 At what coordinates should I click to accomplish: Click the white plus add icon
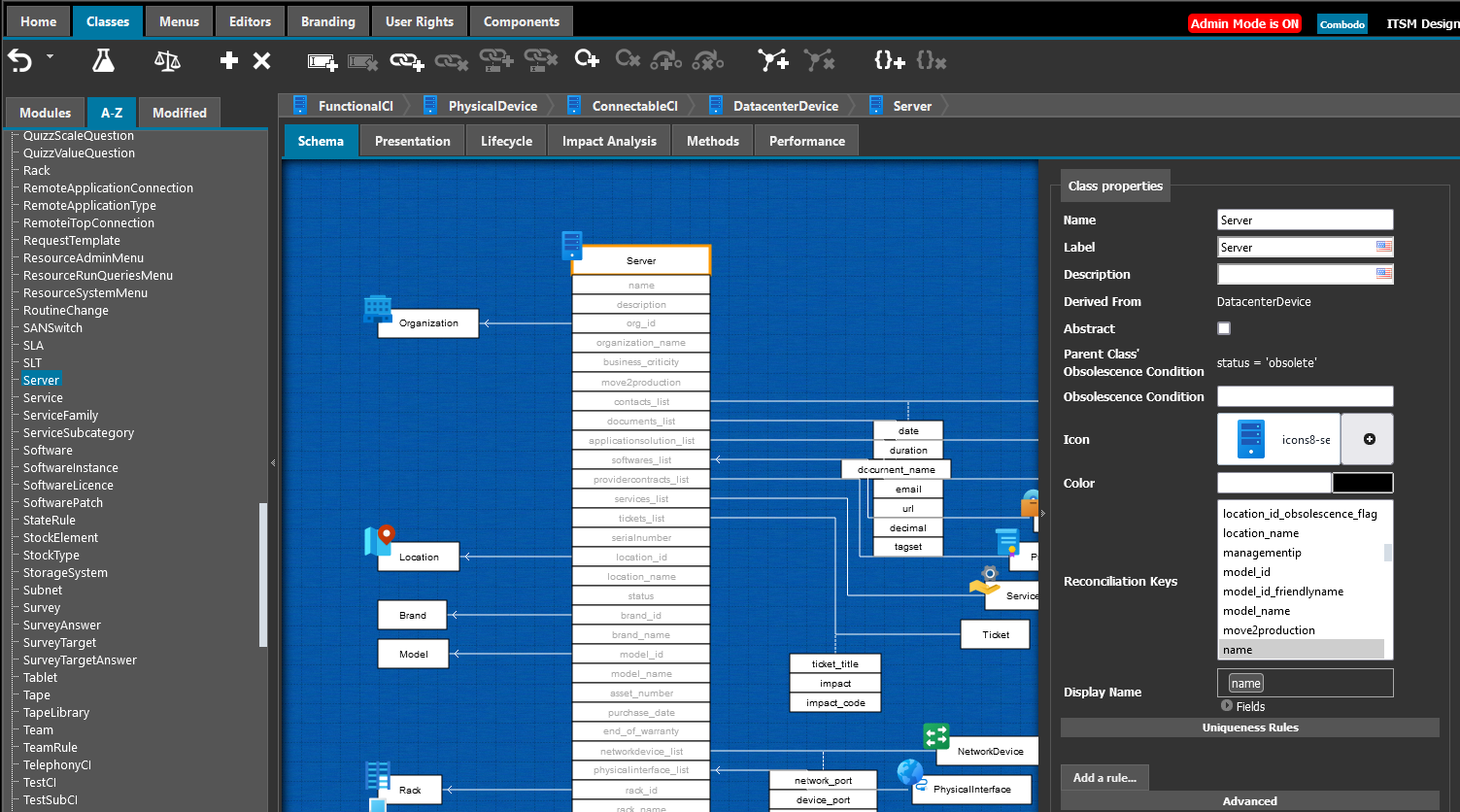click(229, 61)
